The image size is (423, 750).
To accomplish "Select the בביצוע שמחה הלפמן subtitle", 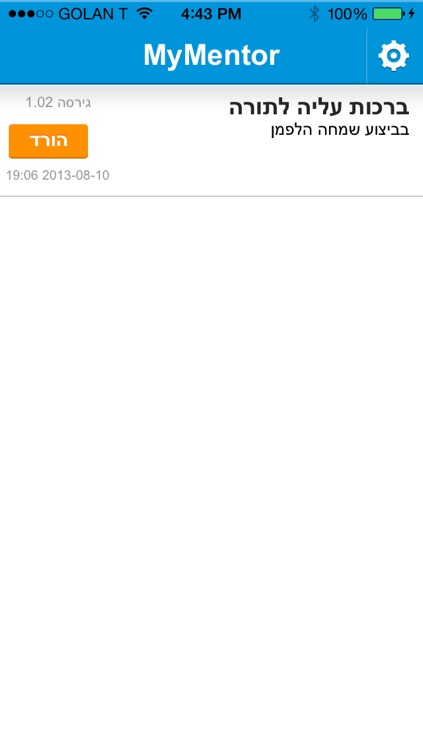I will coord(340,130).
